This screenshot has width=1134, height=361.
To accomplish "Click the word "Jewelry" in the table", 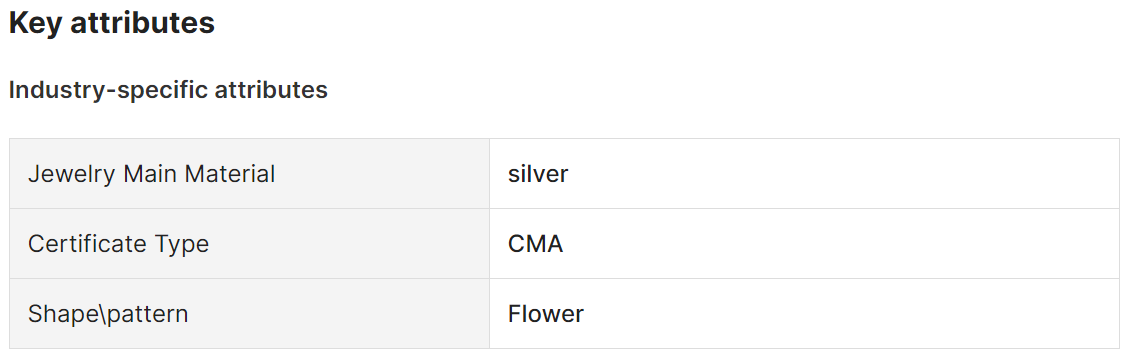I will point(72,174).
